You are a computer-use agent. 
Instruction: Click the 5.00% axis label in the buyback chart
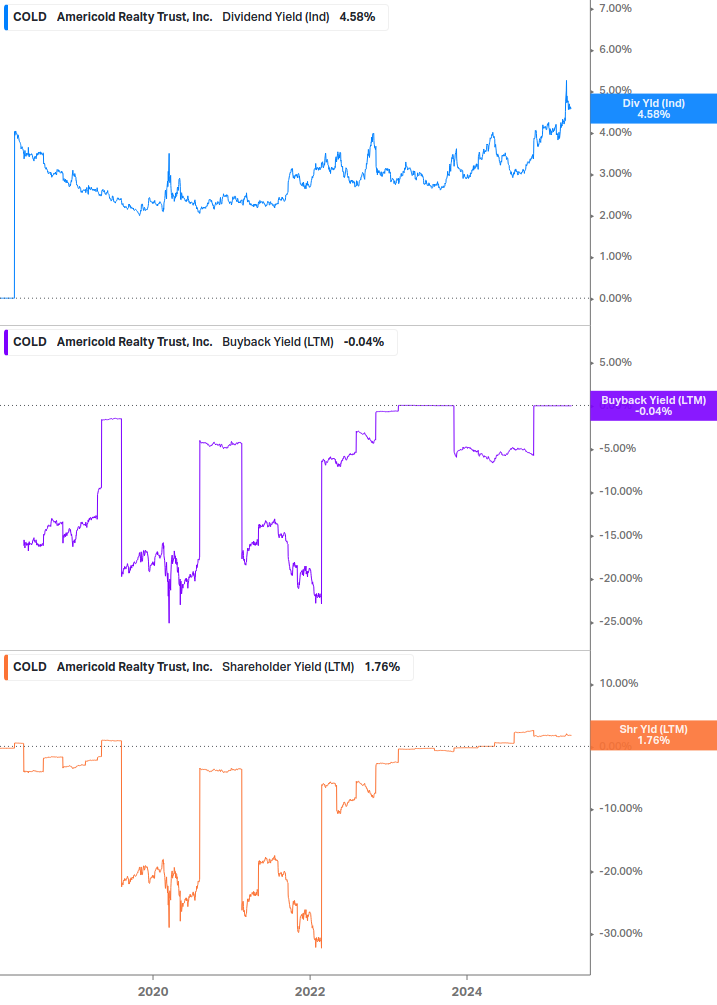[615, 362]
